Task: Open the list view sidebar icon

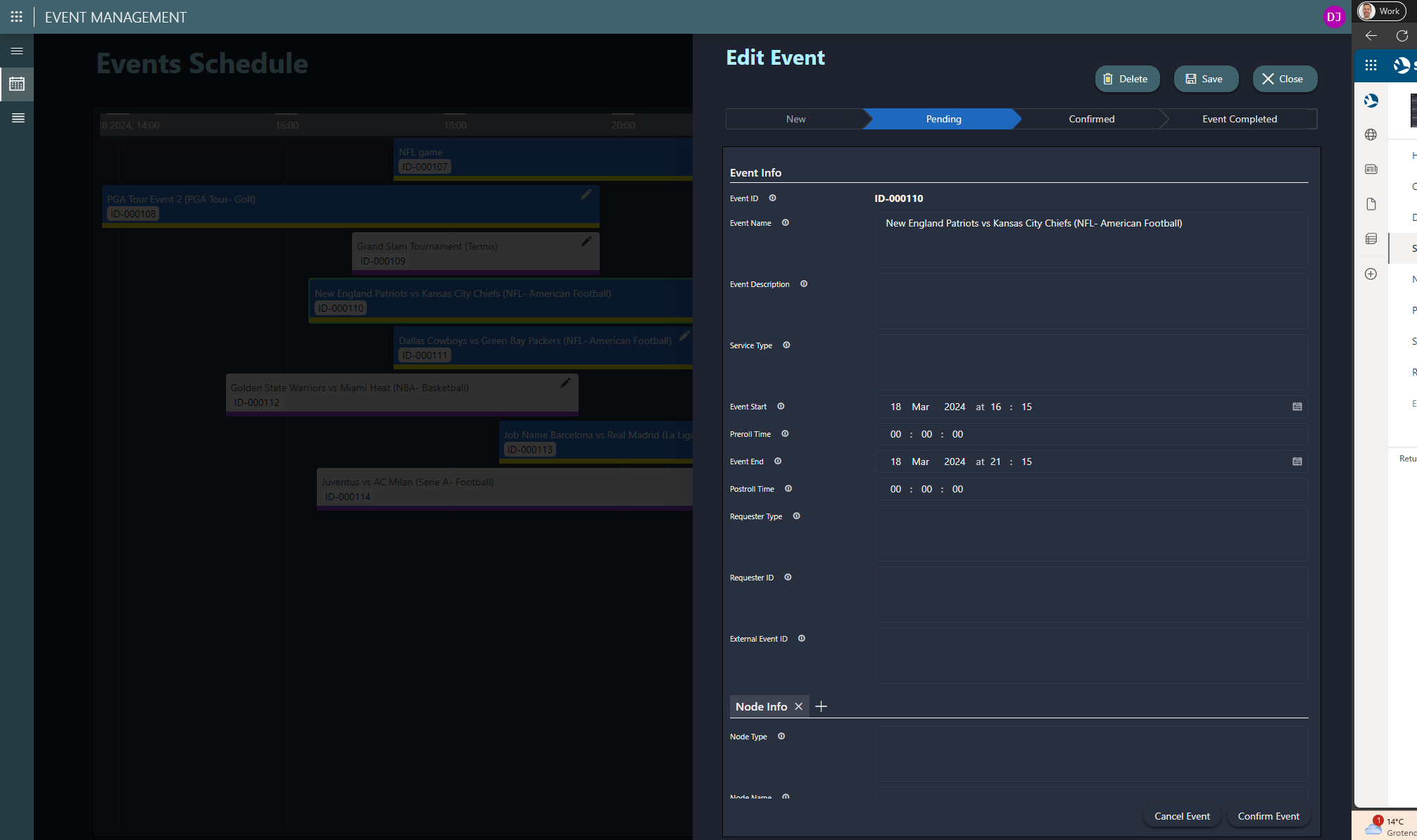Action: click(x=18, y=118)
